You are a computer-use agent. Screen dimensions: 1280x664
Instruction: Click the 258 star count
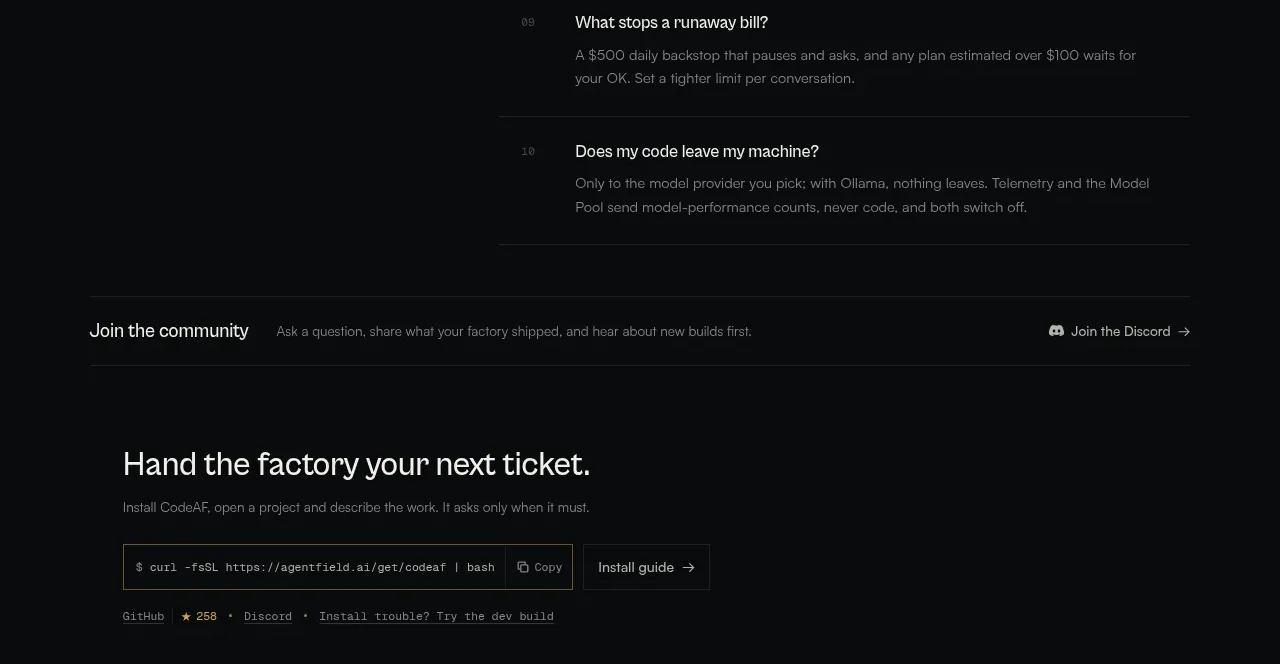pyautogui.click(x=207, y=616)
